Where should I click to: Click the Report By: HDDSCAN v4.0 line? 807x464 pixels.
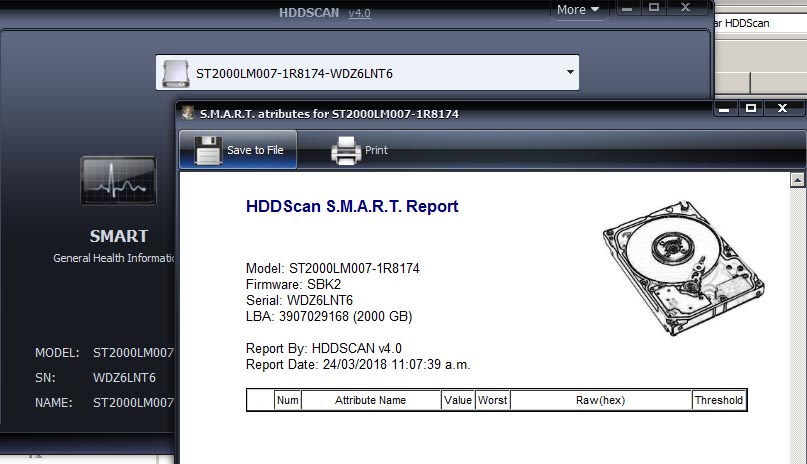point(324,348)
